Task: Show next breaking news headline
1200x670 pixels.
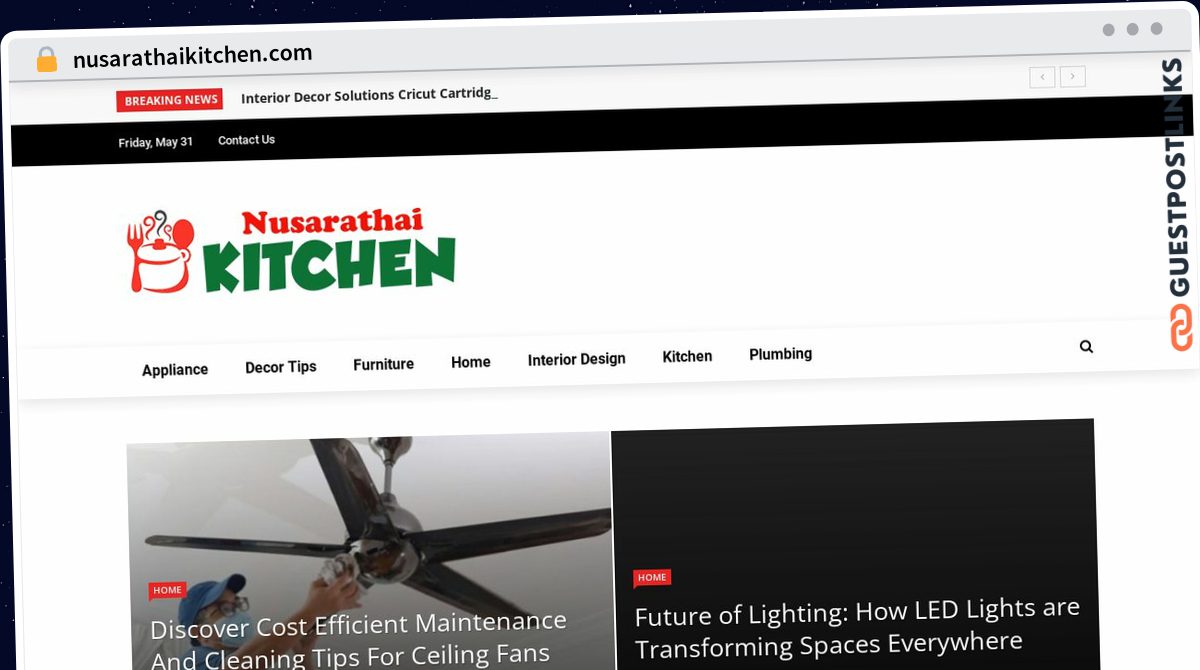Action: pos(1073,76)
